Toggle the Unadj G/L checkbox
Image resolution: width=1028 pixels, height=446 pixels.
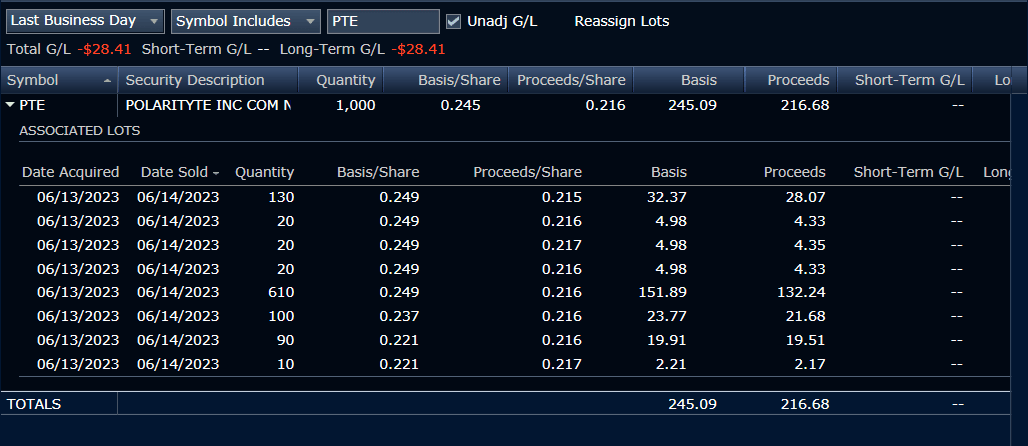[x=454, y=21]
